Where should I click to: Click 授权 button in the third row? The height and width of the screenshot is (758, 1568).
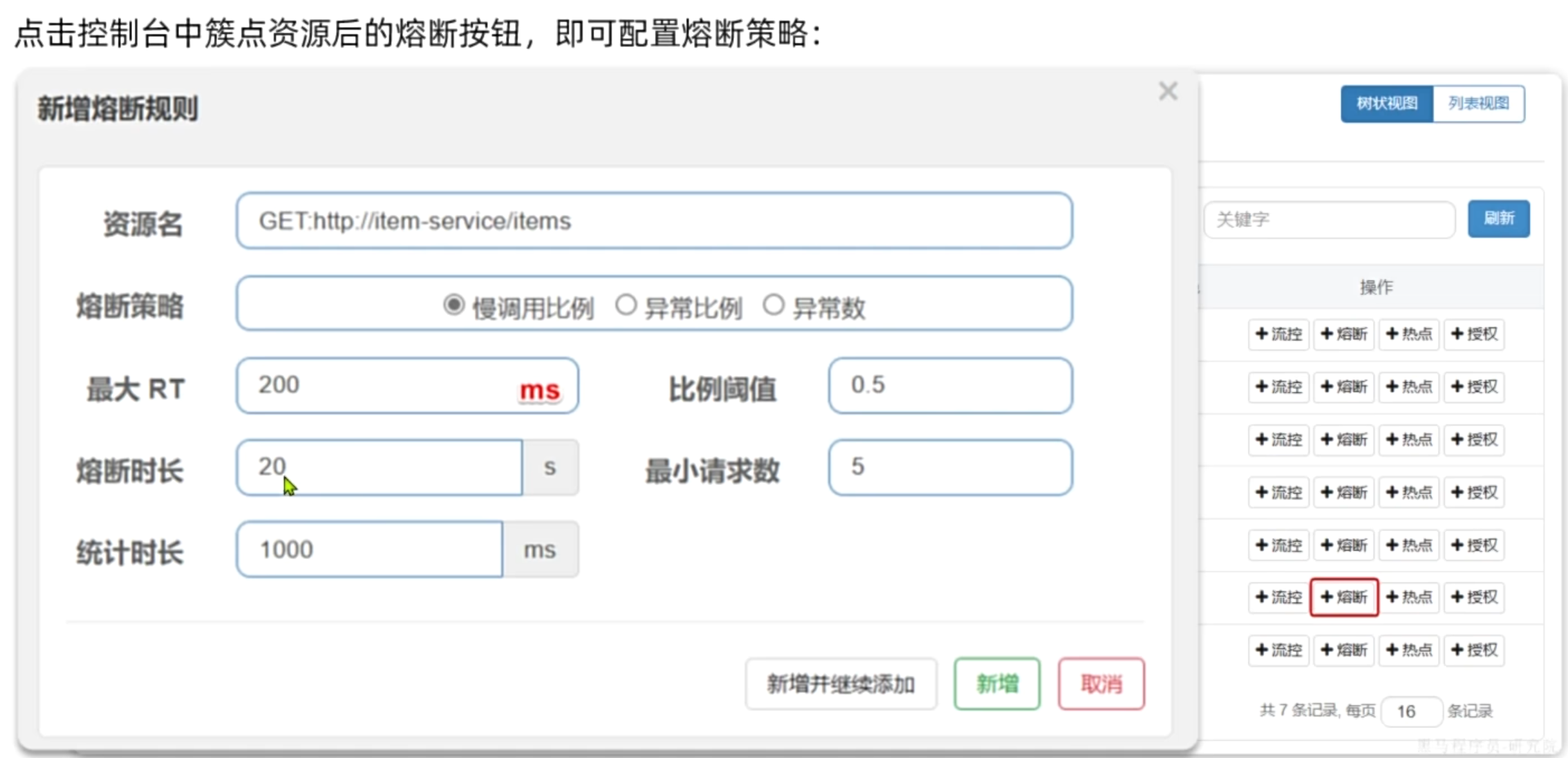1474,439
